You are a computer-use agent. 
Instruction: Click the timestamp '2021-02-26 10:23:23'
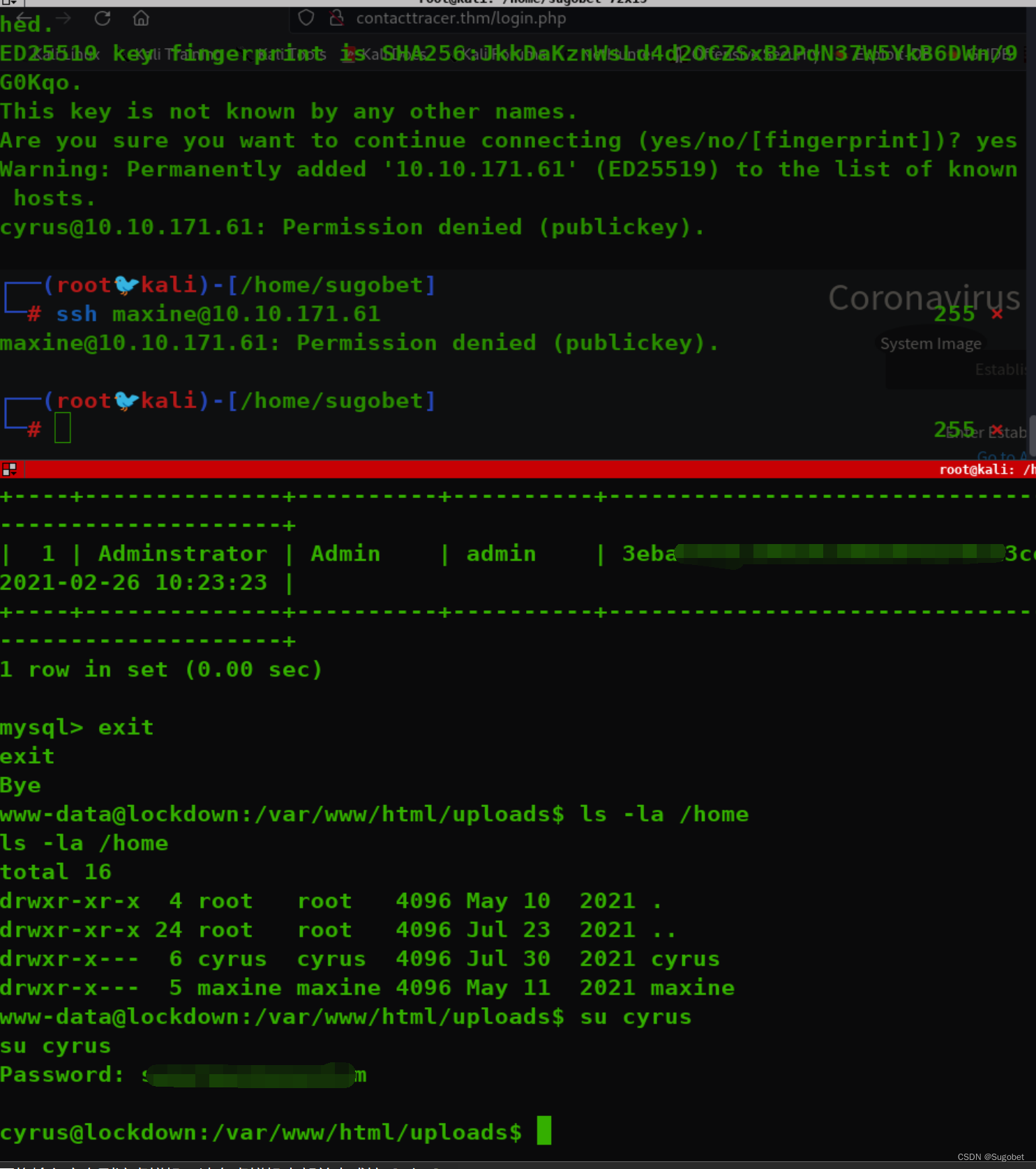point(134,582)
